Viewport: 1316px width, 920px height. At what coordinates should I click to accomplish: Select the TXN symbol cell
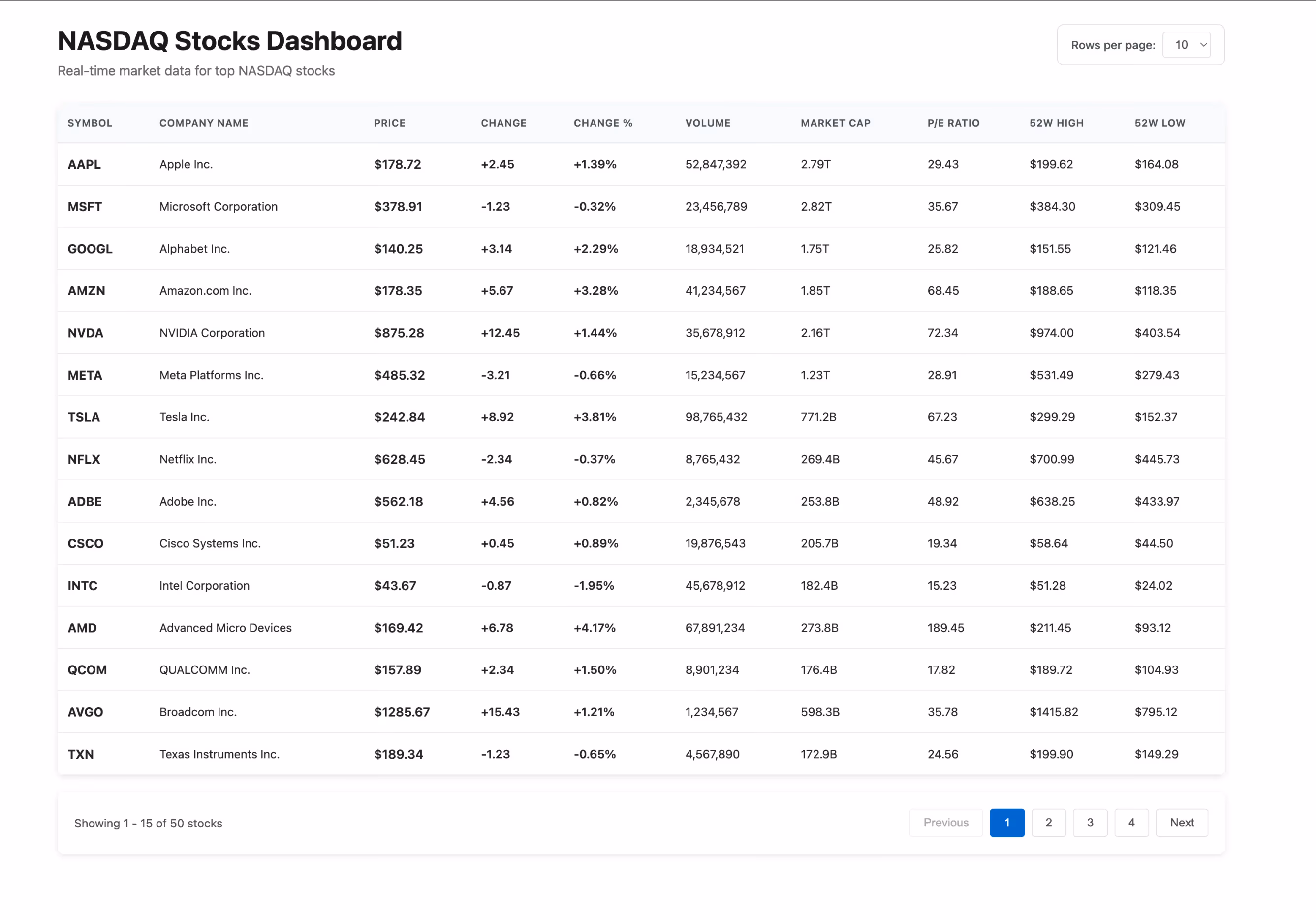pos(81,754)
